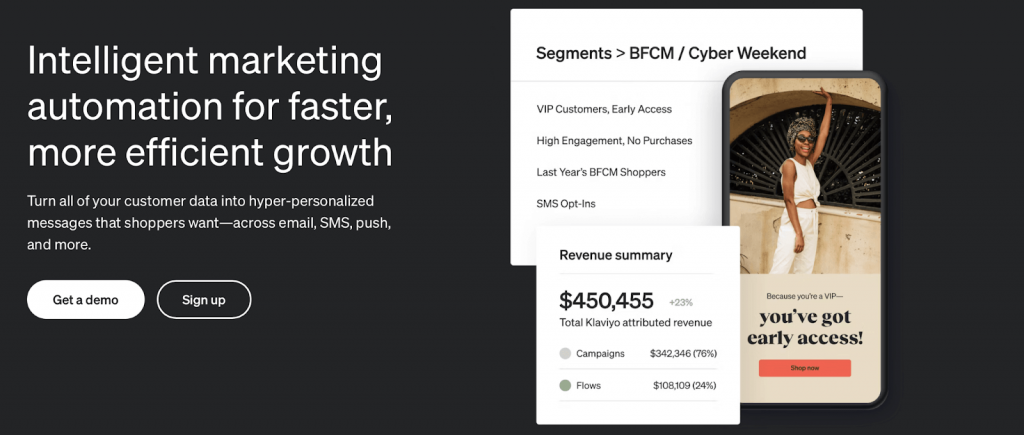1024x435 pixels.
Task: Open the Revenue summary card title
Action: (615, 255)
